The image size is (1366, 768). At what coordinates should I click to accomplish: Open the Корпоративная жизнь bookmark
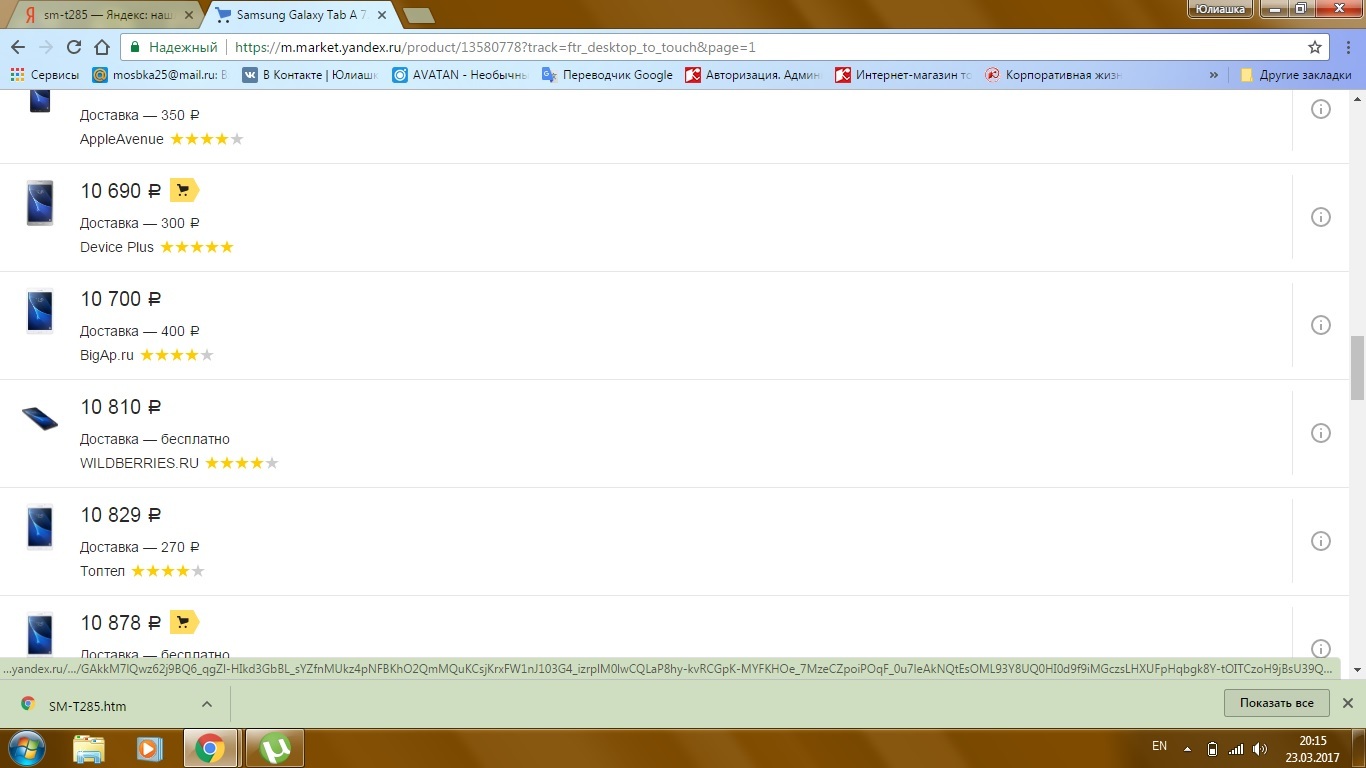(1053, 75)
